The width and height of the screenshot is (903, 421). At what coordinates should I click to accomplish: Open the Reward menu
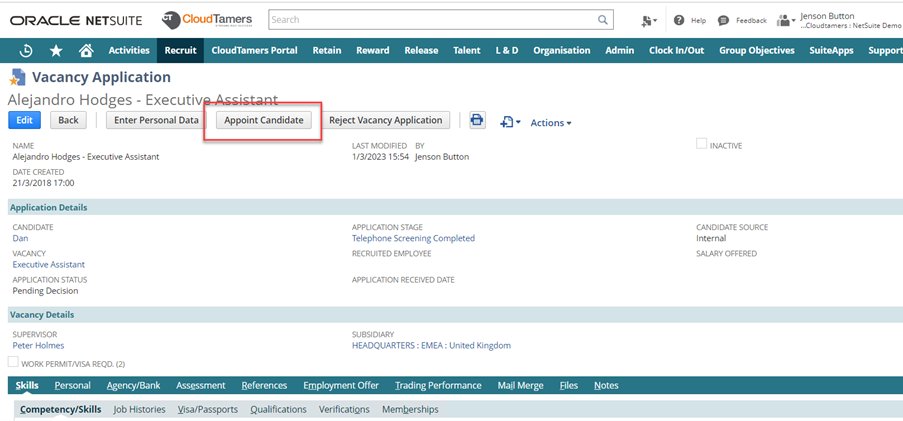[373, 51]
